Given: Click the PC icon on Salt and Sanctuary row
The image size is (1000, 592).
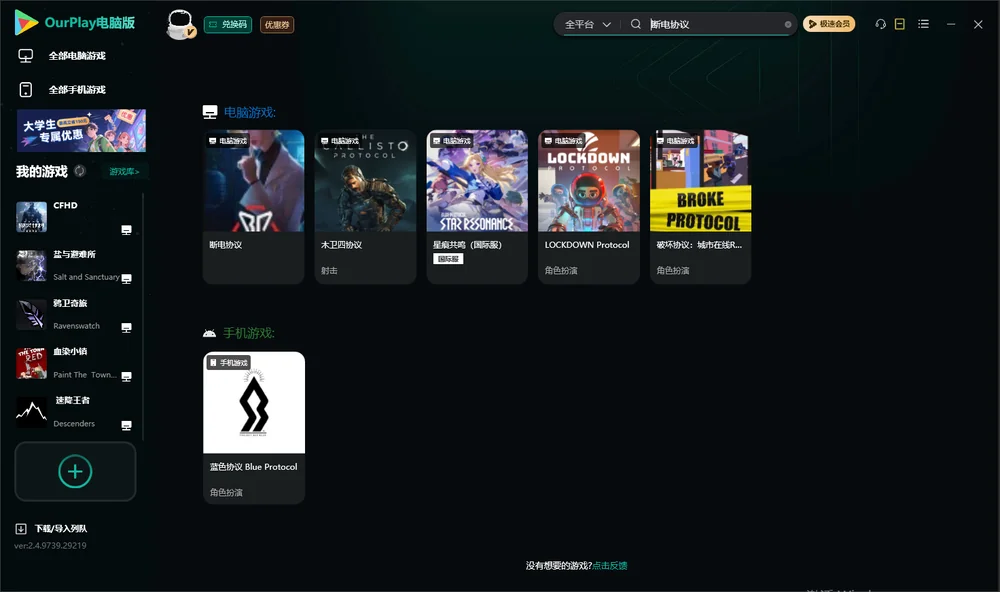Looking at the screenshot, I should pyautogui.click(x=126, y=279).
